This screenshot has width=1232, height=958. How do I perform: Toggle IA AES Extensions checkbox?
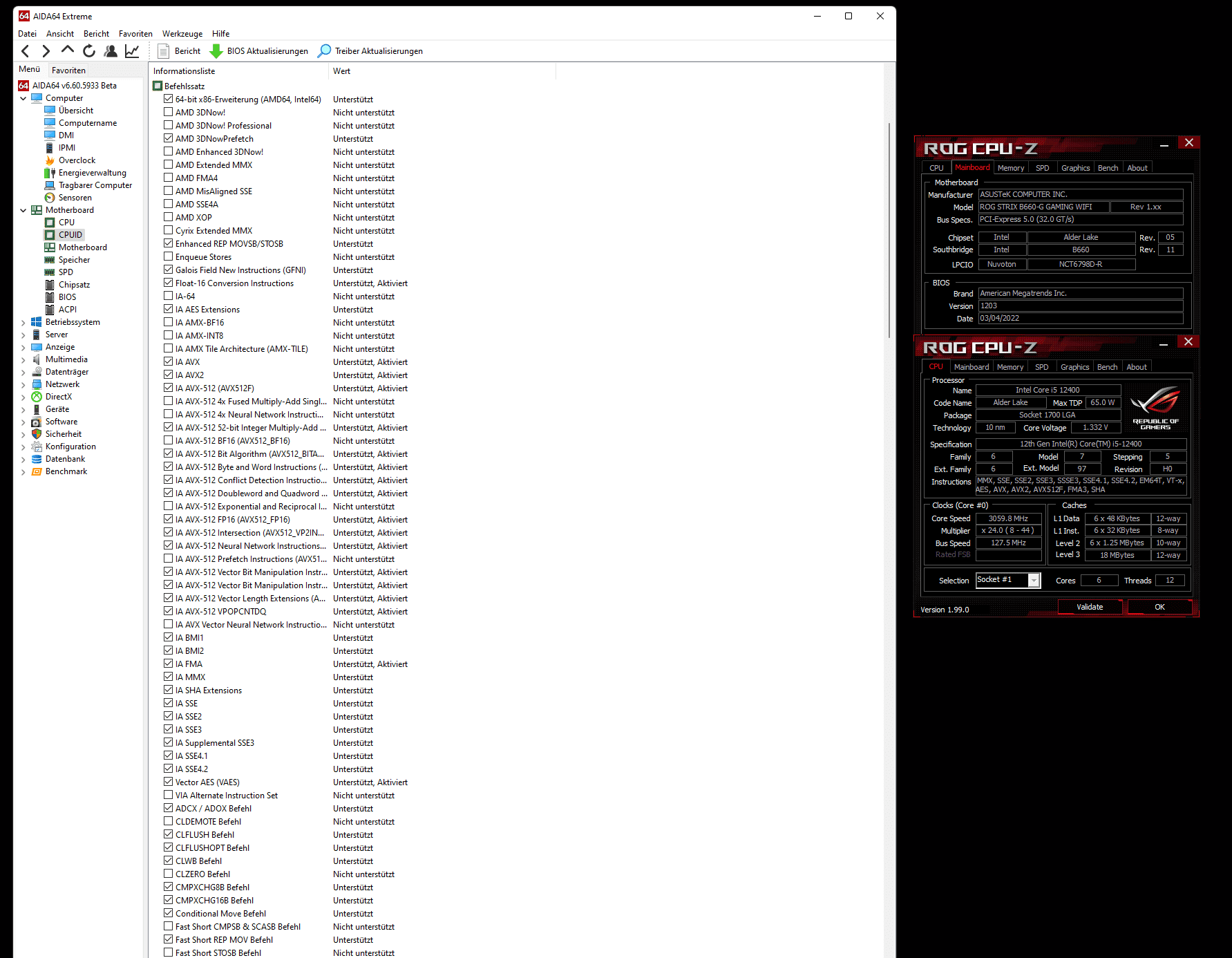click(168, 309)
